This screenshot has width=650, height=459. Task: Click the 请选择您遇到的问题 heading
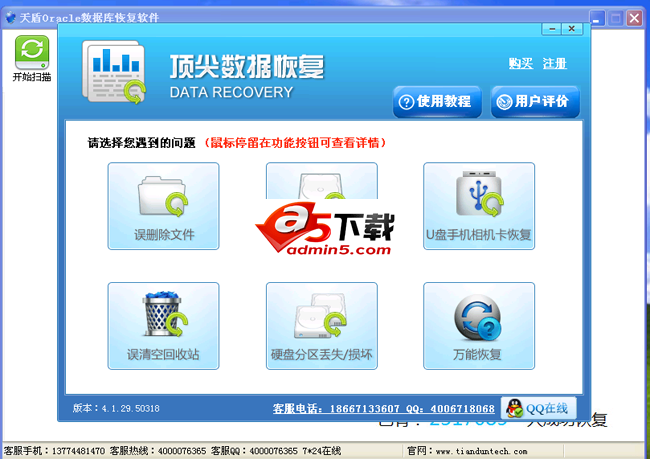(141, 143)
